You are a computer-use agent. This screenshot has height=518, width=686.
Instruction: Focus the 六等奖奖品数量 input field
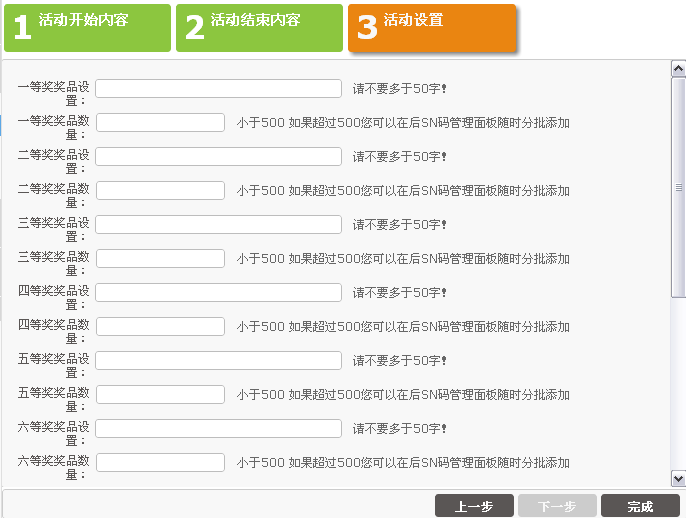pyautogui.click(x=160, y=462)
